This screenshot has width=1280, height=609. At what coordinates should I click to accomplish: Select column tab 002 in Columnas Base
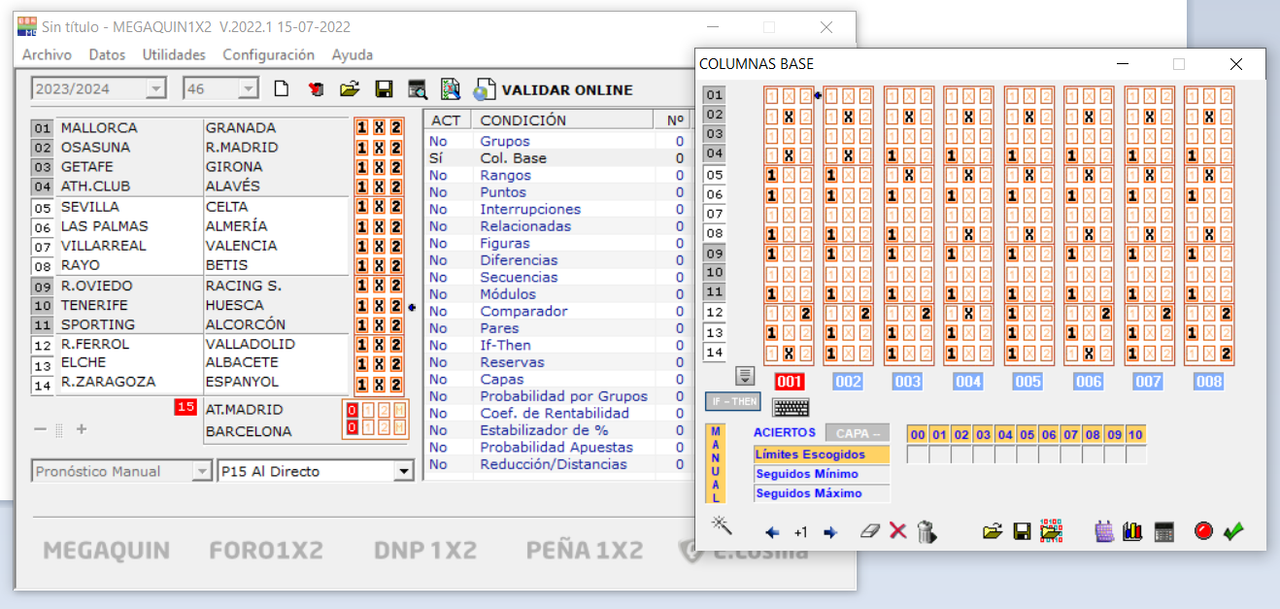coord(848,382)
